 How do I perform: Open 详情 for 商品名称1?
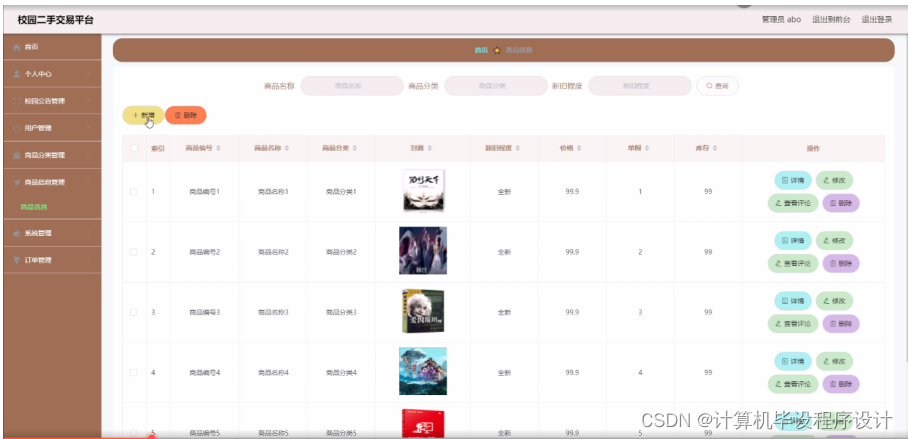click(793, 180)
